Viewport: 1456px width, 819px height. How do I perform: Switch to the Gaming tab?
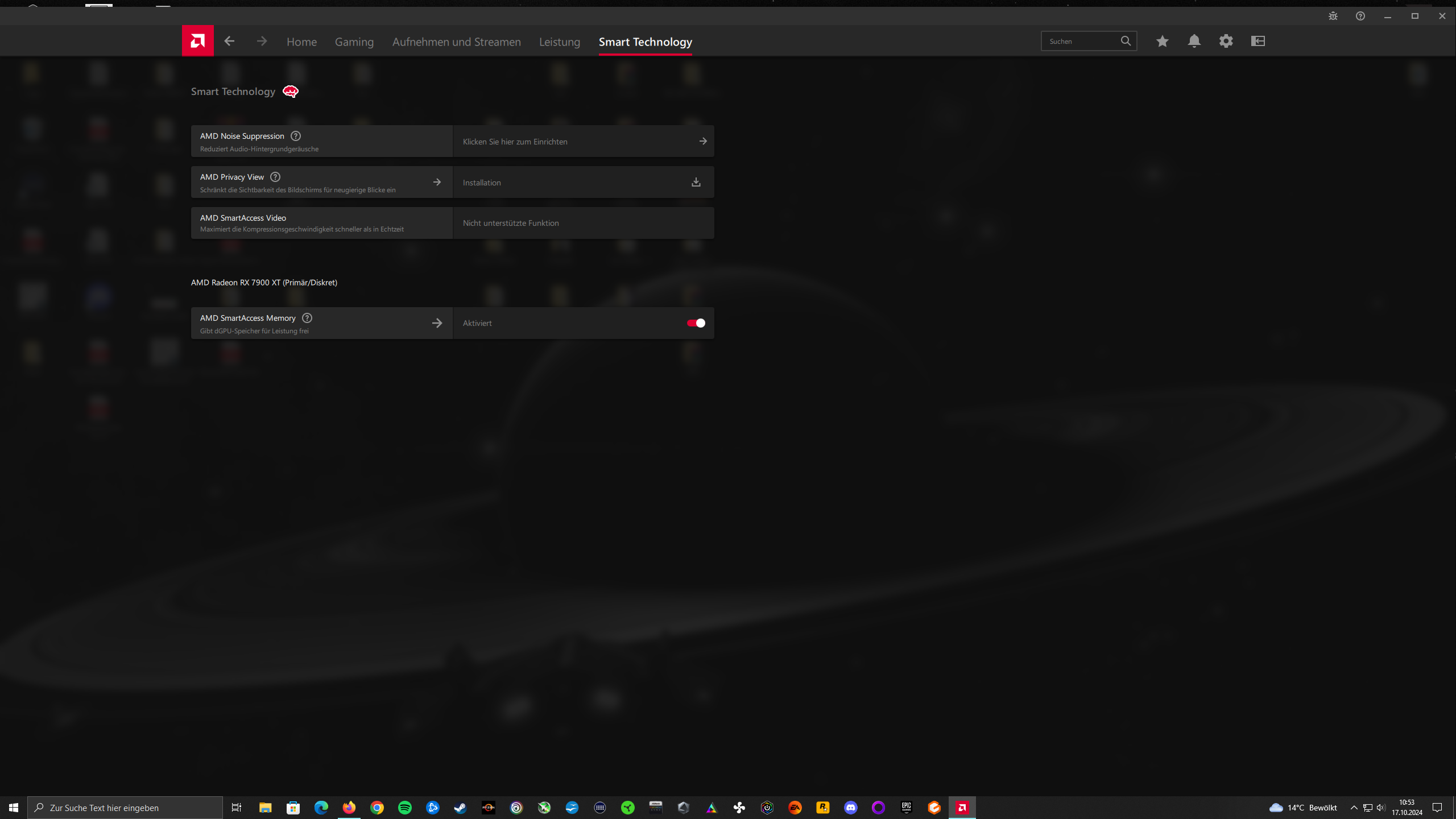(354, 42)
